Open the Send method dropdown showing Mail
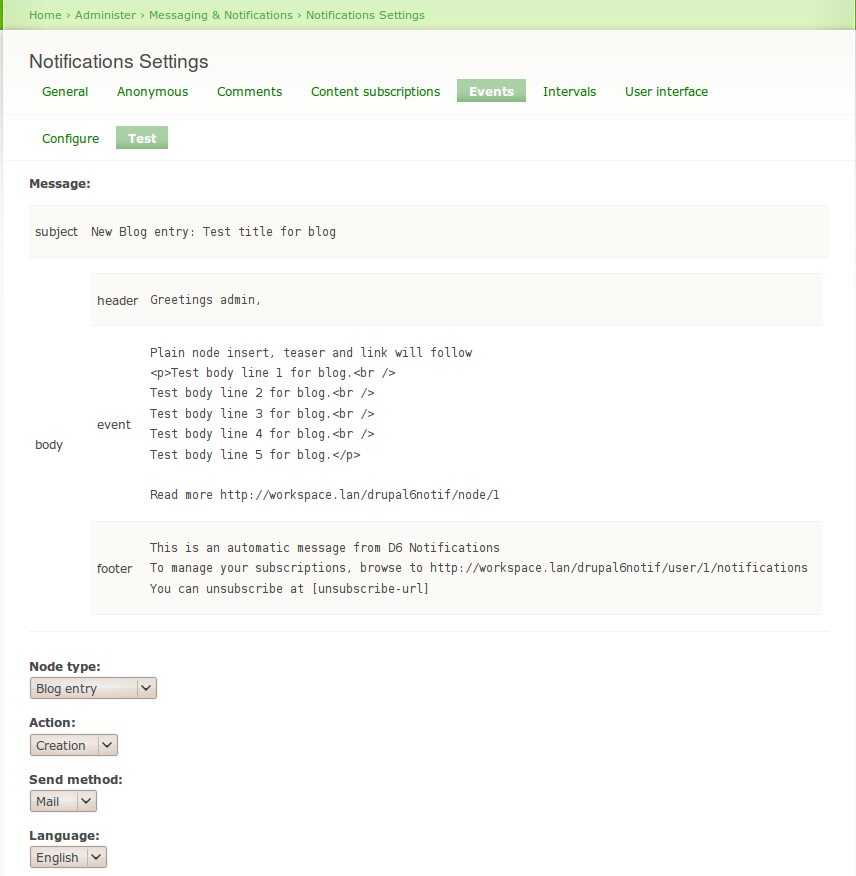This screenshot has width=856, height=876. click(x=62, y=800)
